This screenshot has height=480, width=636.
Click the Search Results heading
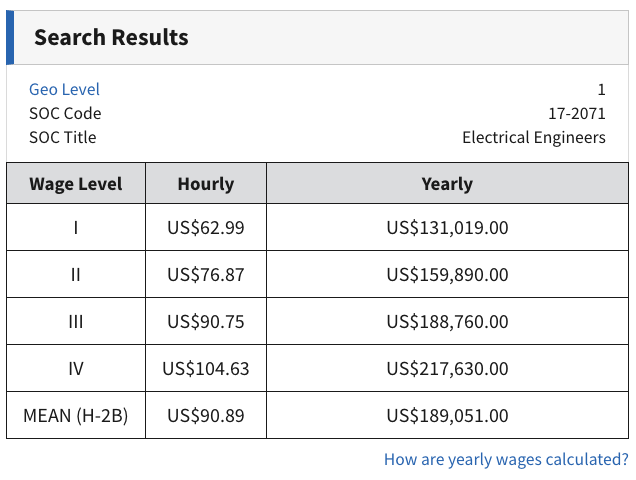[x=111, y=38]
